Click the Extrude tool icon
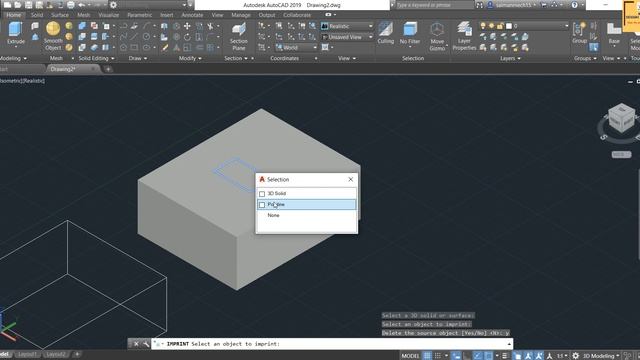 point(16,29)
